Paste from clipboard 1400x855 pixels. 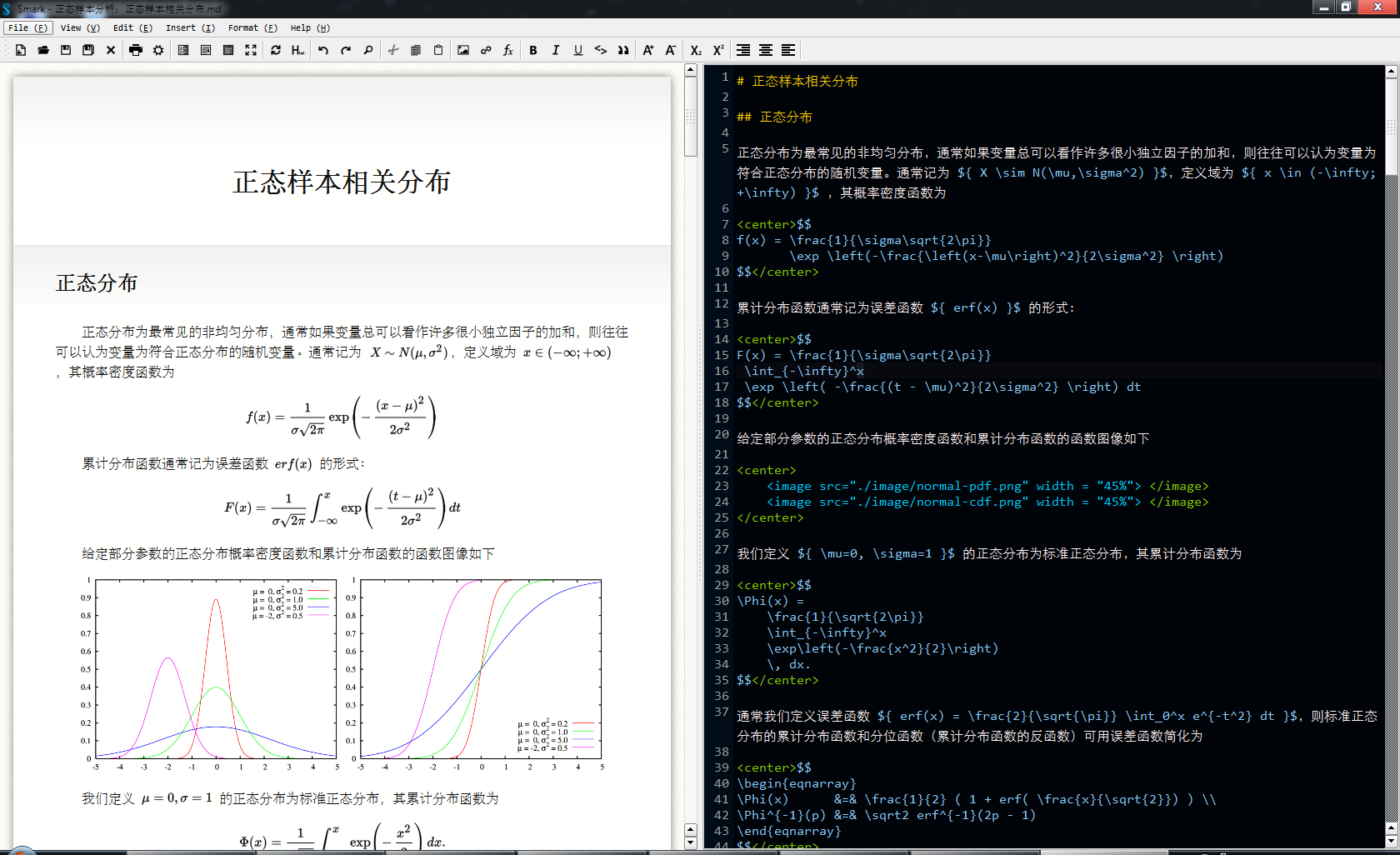tap(438, 50)
